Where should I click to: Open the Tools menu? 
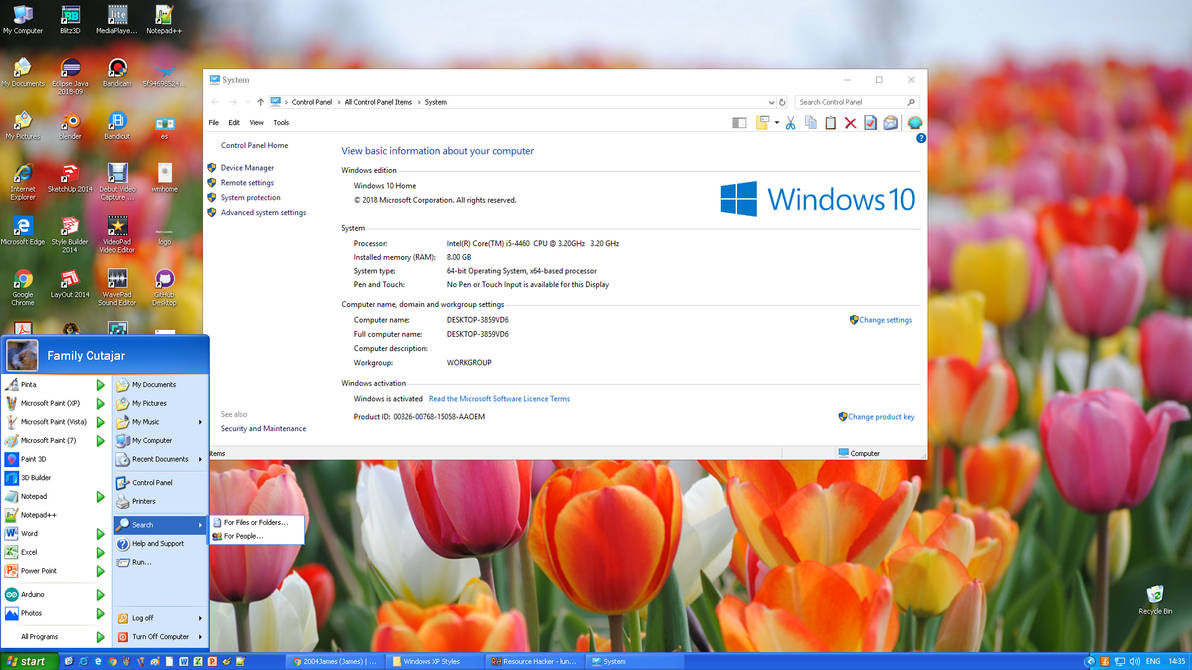280,122
